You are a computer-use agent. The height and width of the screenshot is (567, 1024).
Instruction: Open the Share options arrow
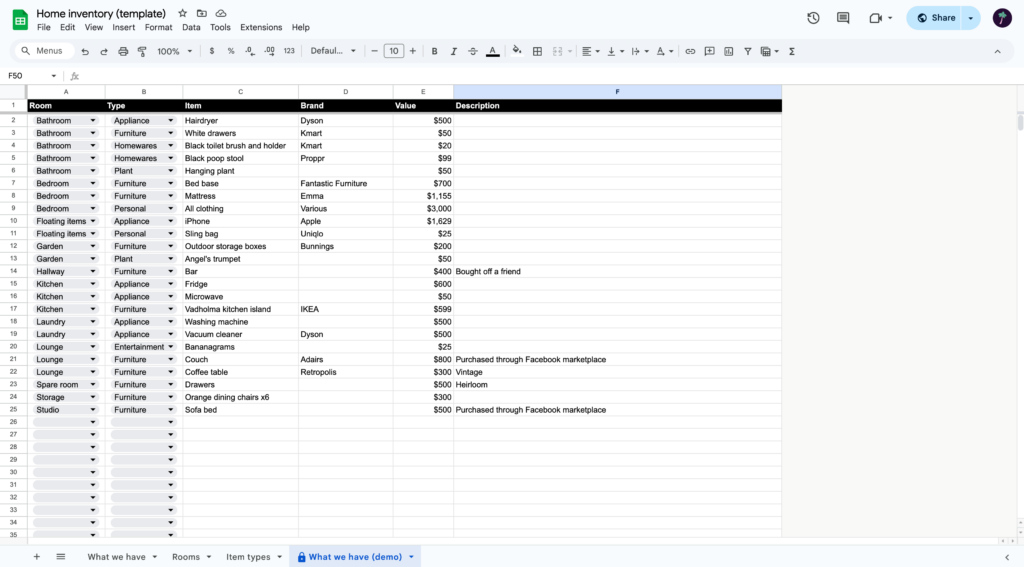point(970,18)
